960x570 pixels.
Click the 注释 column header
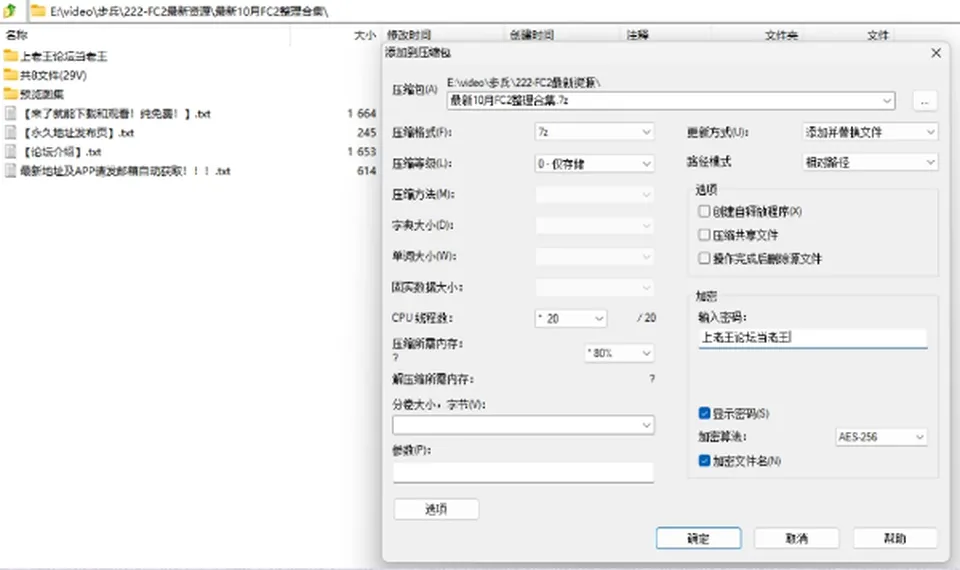tap(637, 35)
